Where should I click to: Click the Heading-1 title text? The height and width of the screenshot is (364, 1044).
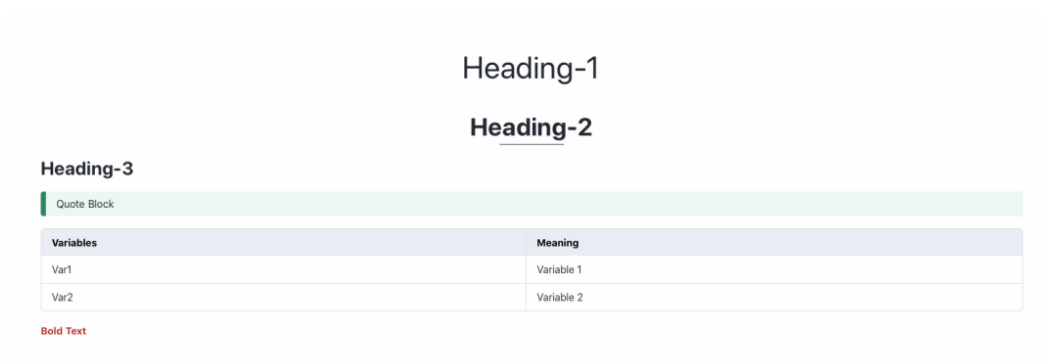531,69
